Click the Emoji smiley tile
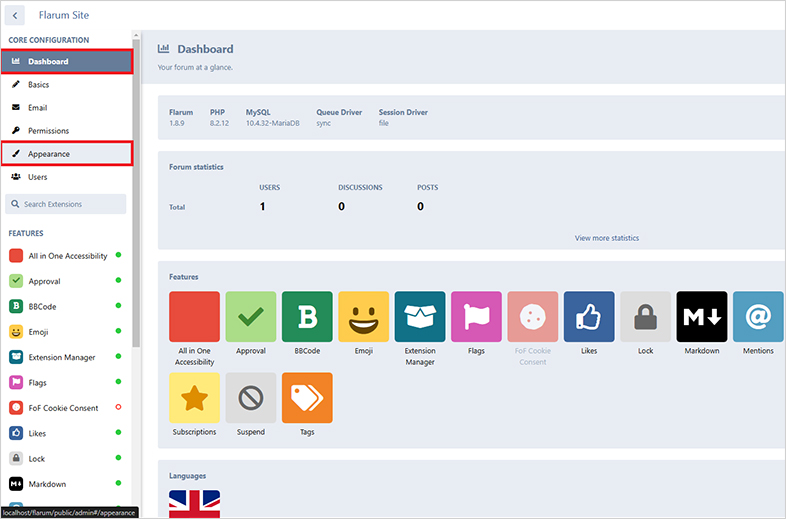The height and width of the screenshot is (519, 786). tap(363, 317)
